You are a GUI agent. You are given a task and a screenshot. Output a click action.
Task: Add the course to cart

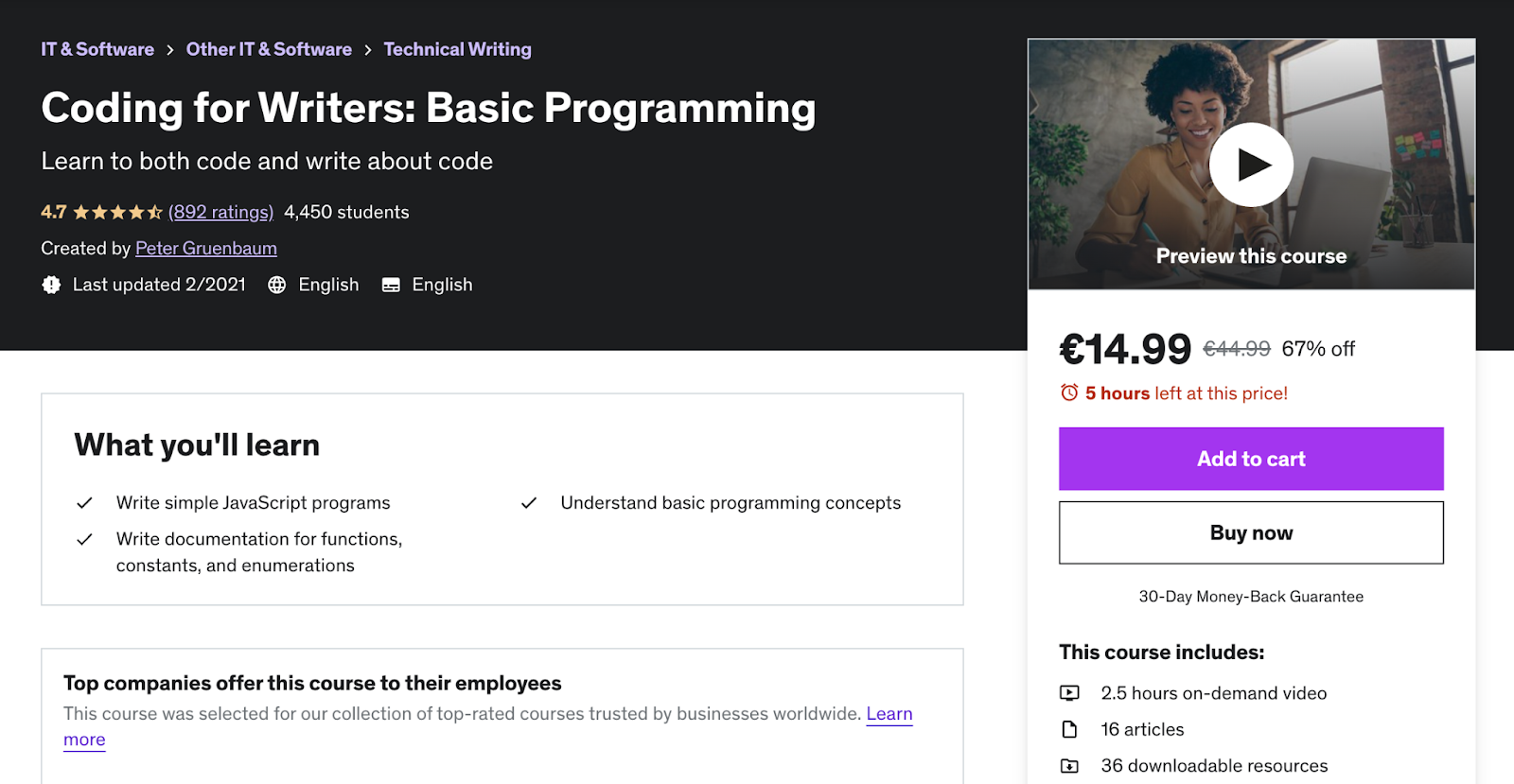[1251, 459]
